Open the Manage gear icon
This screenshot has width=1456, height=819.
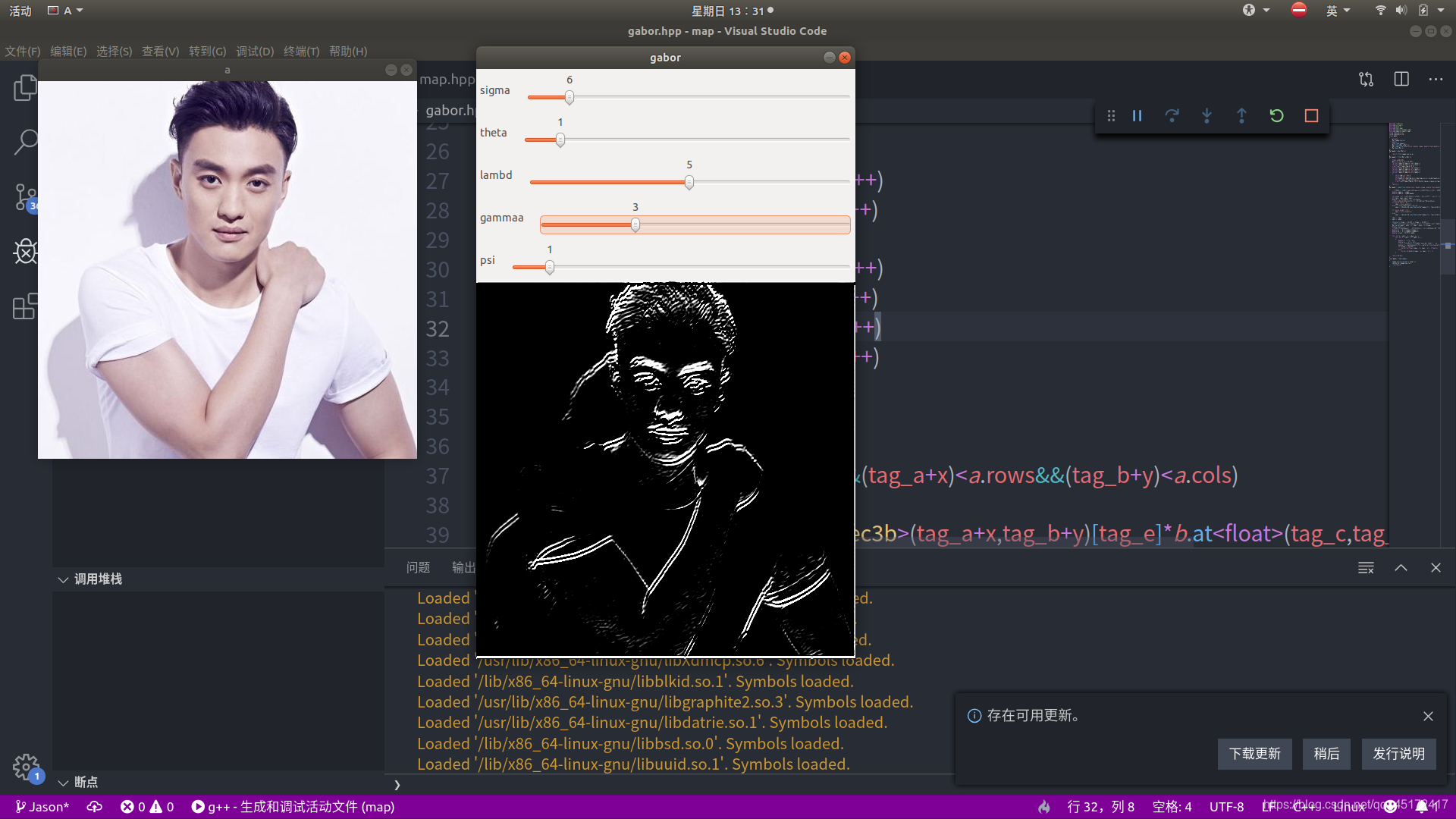[25, 767]
